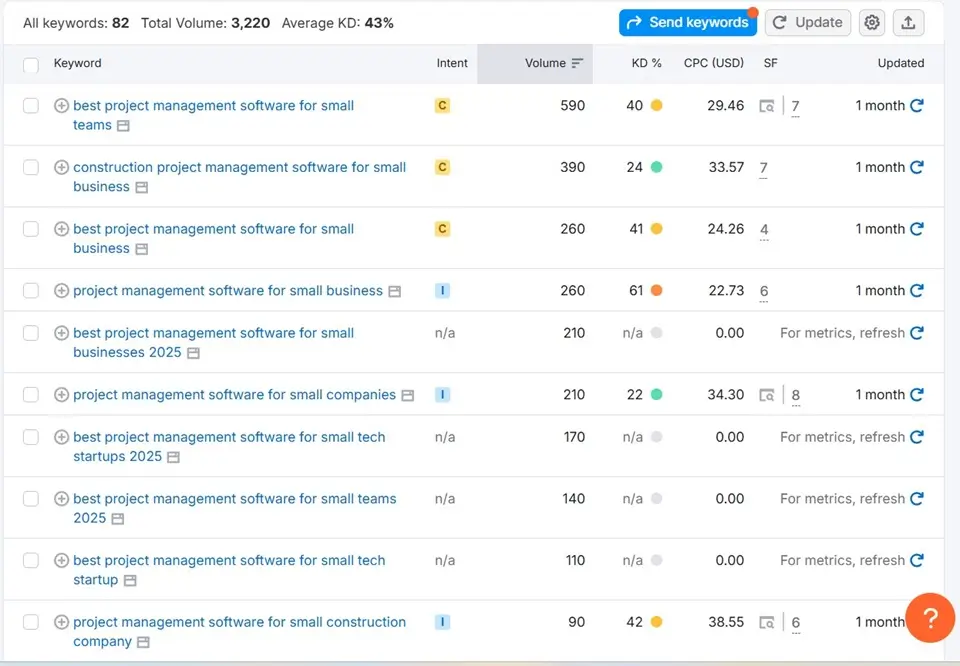Check the small teams 2025 row checkbox
The width and height of the screenshot is (960, 666).
31,499
